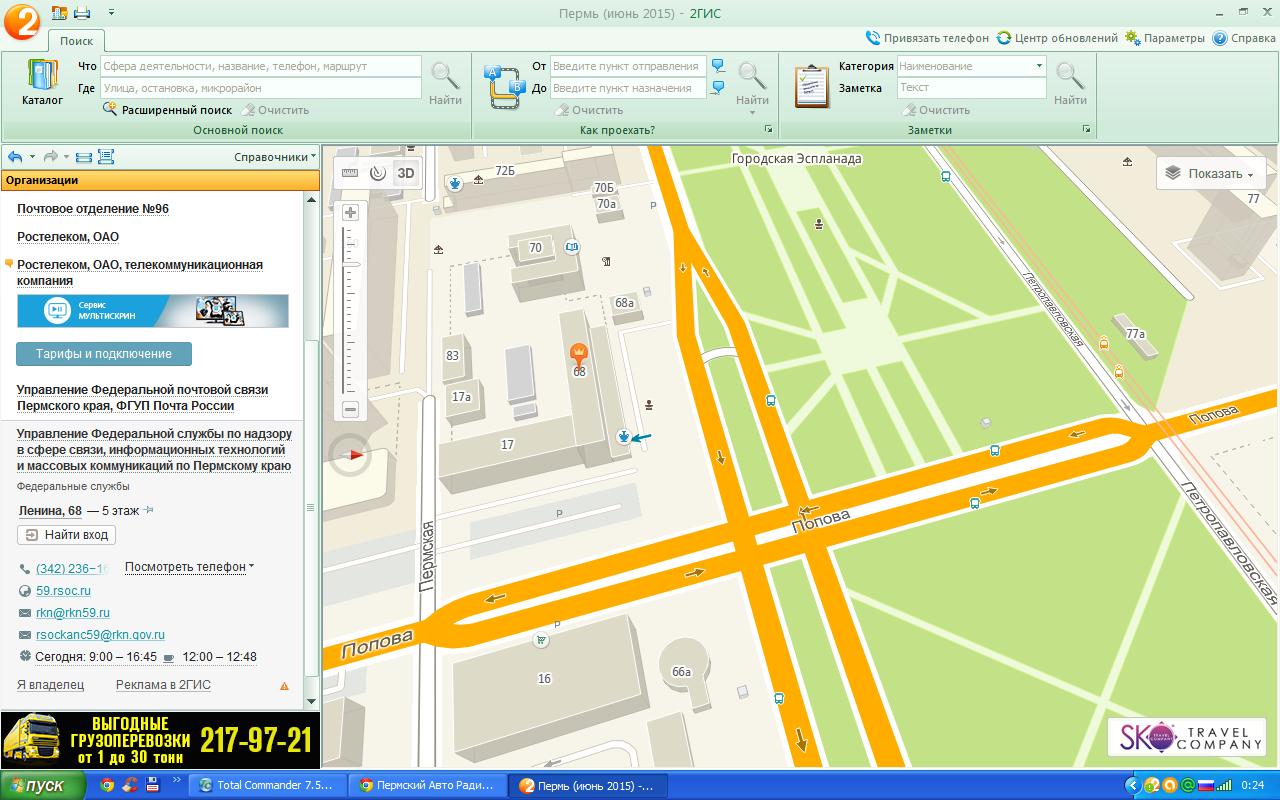Click the Найти вход button
The image size is (1280, 800).
[67, 535]
